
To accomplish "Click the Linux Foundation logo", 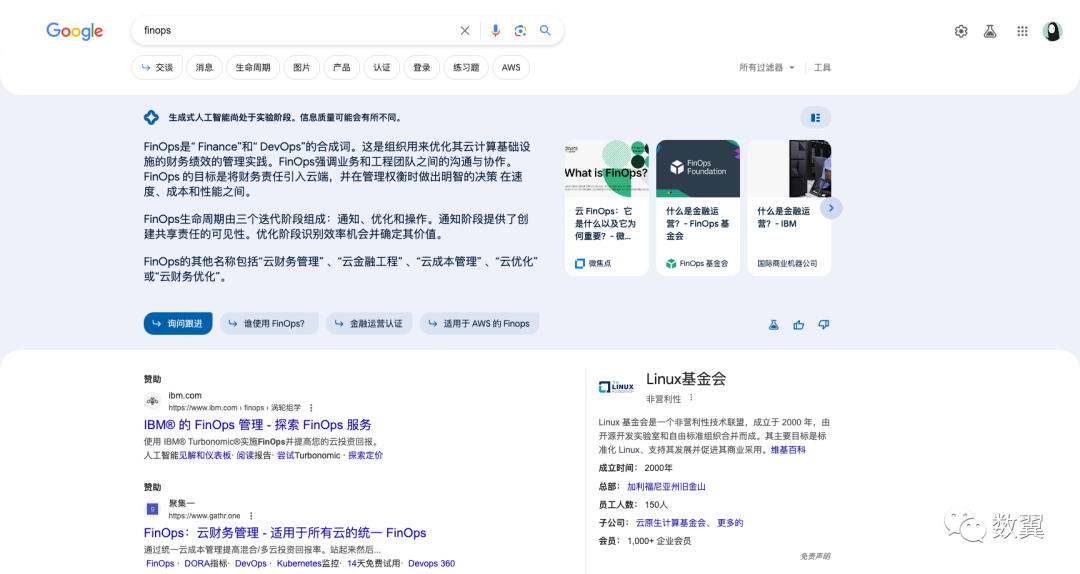I will click(616, 388).
